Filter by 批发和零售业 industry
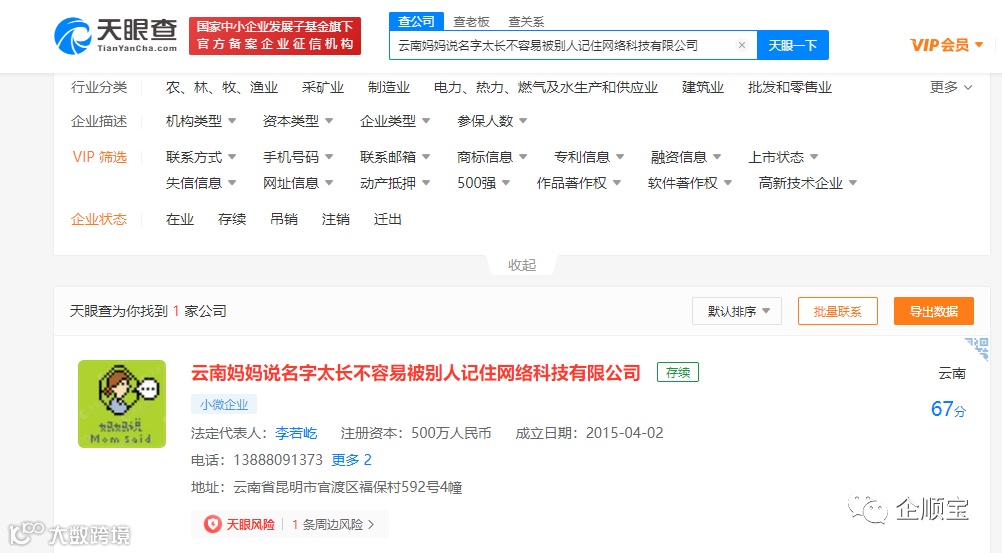 pos(790,87)
